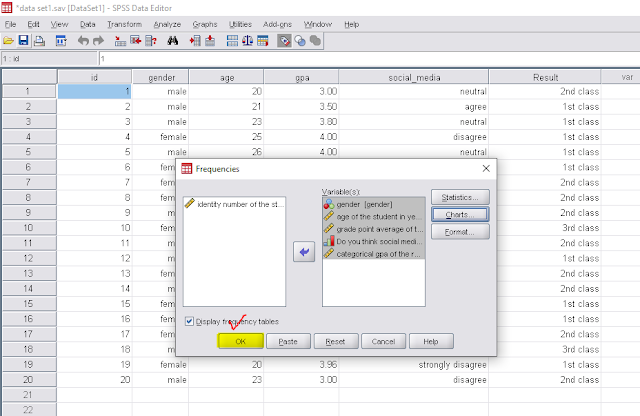Click the Cancel button in Frequencies
This screenshot has width=640, height=416.
(x=383, y=341)
